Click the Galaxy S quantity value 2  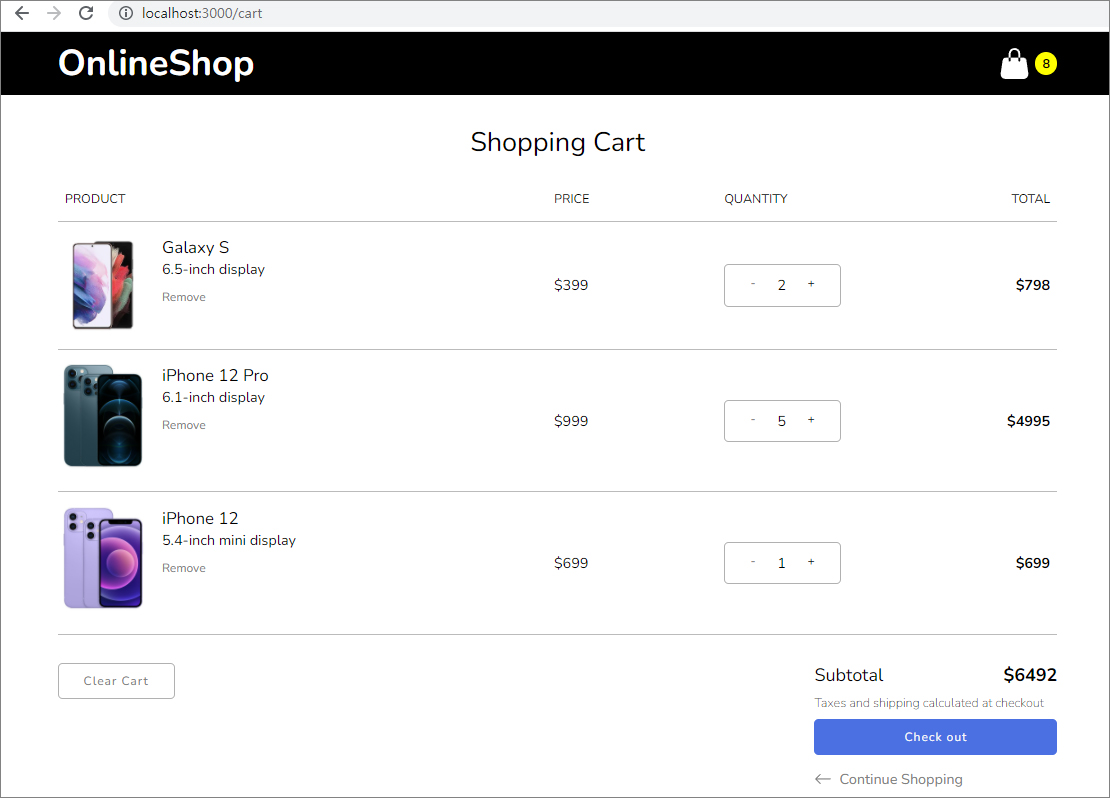pos(782,285)
